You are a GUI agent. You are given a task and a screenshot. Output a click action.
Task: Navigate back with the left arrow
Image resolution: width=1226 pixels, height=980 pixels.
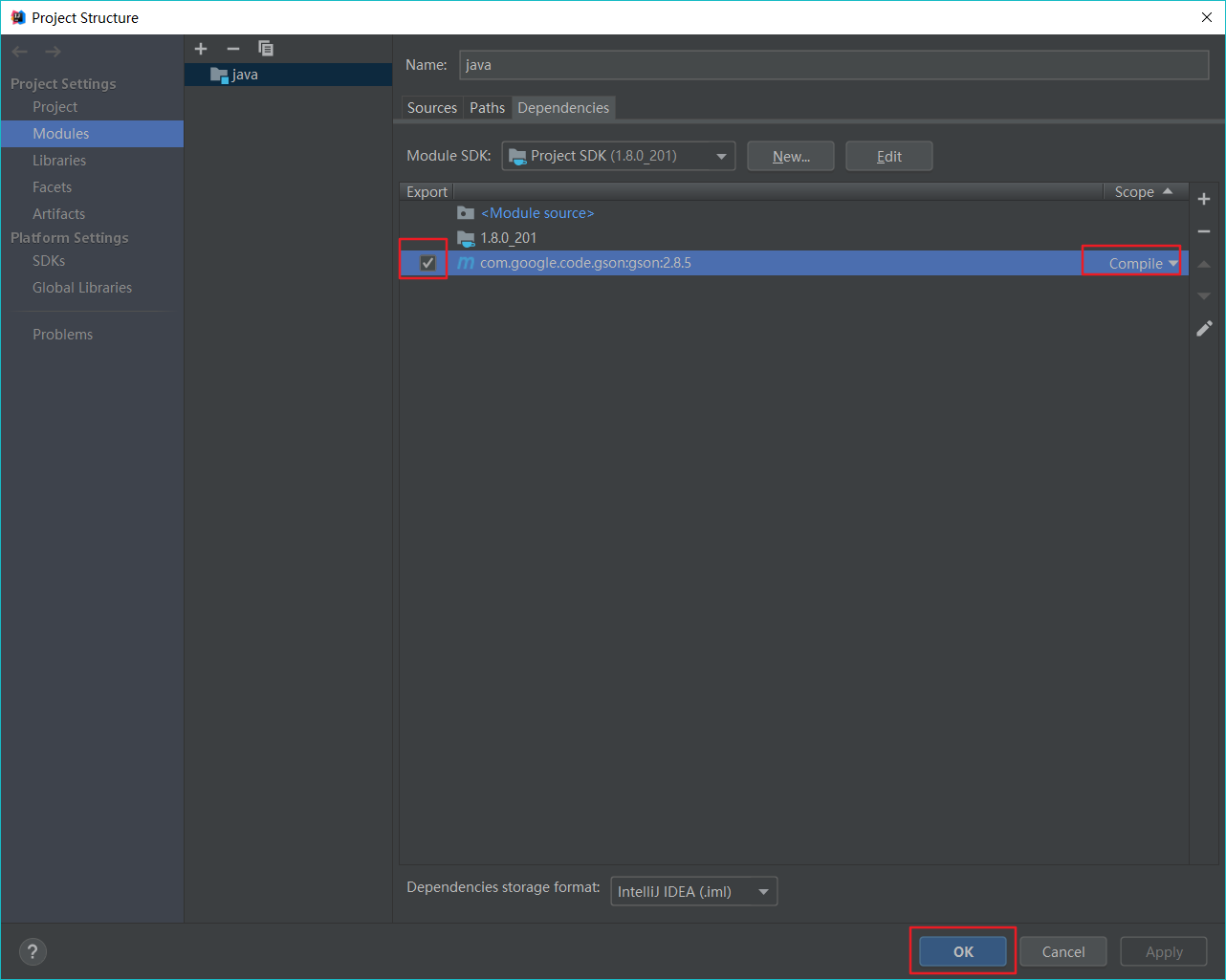coord(20,52)
